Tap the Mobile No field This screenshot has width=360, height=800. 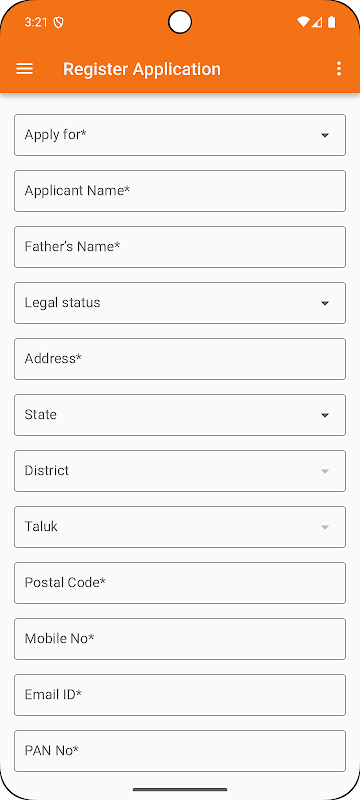pyautogui.click(x=180, y=639)
